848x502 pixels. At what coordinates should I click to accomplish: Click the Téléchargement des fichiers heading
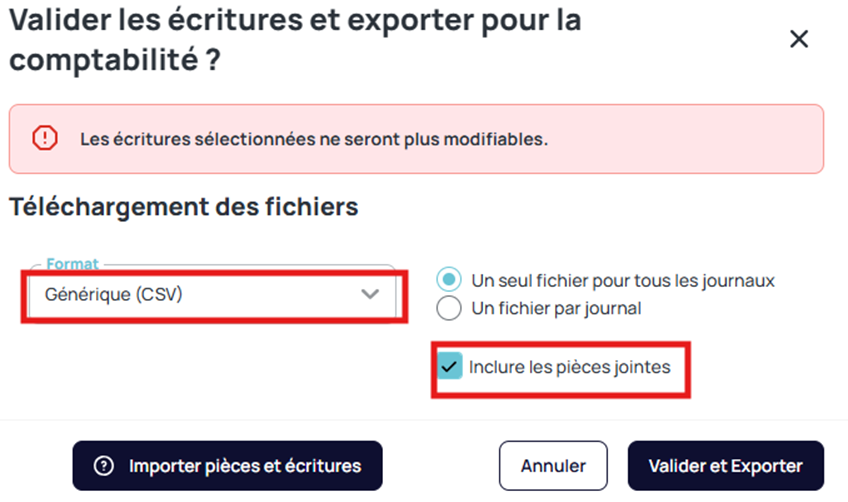coord(183,207)
